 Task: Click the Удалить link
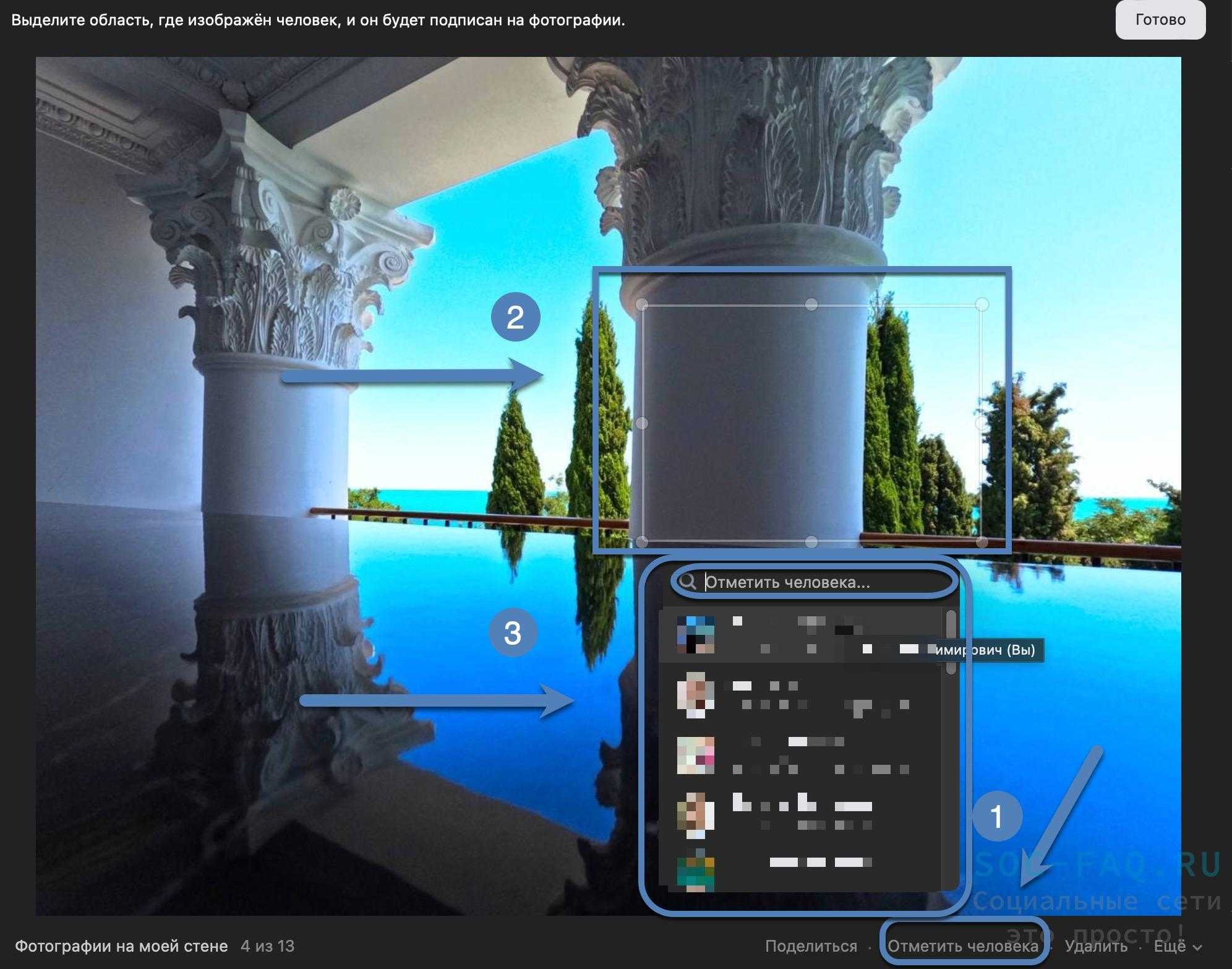coord(1095,946)
